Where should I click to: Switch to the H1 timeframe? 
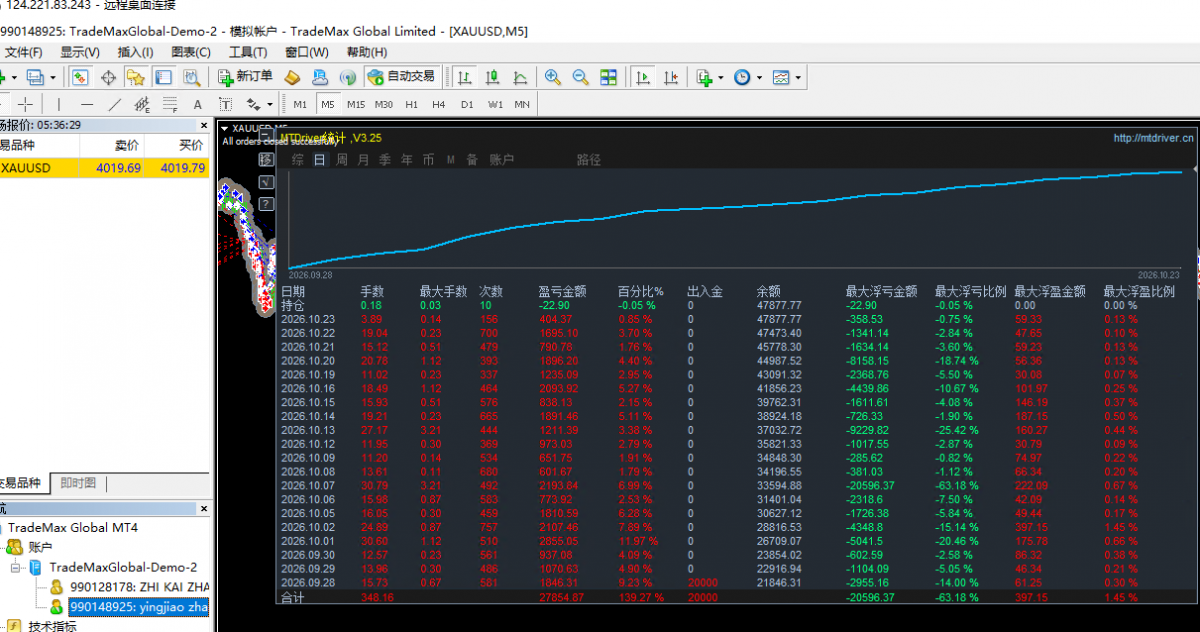coord(411,104)
